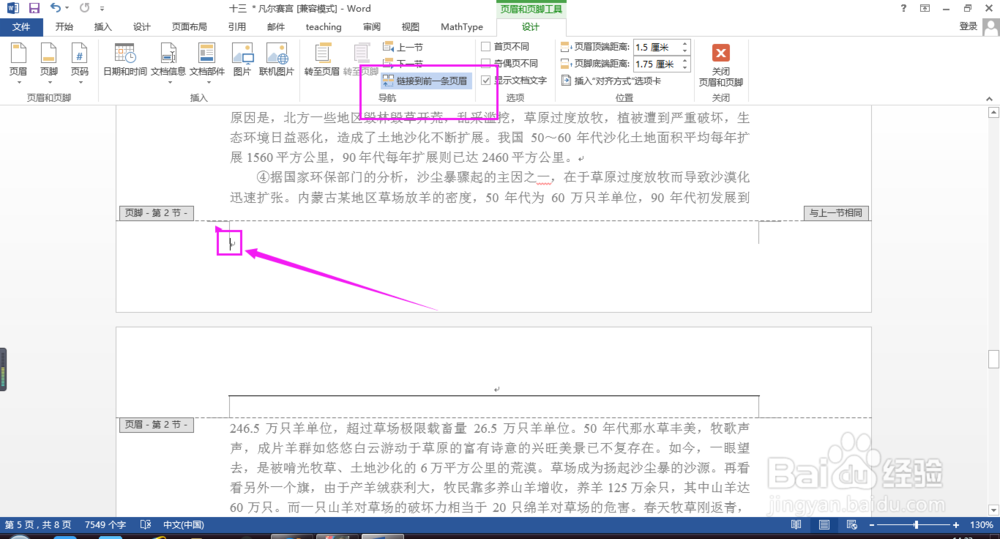Insert a header with the 页眉 icon
1000x539 pixels.
click(x=18, y=54)
